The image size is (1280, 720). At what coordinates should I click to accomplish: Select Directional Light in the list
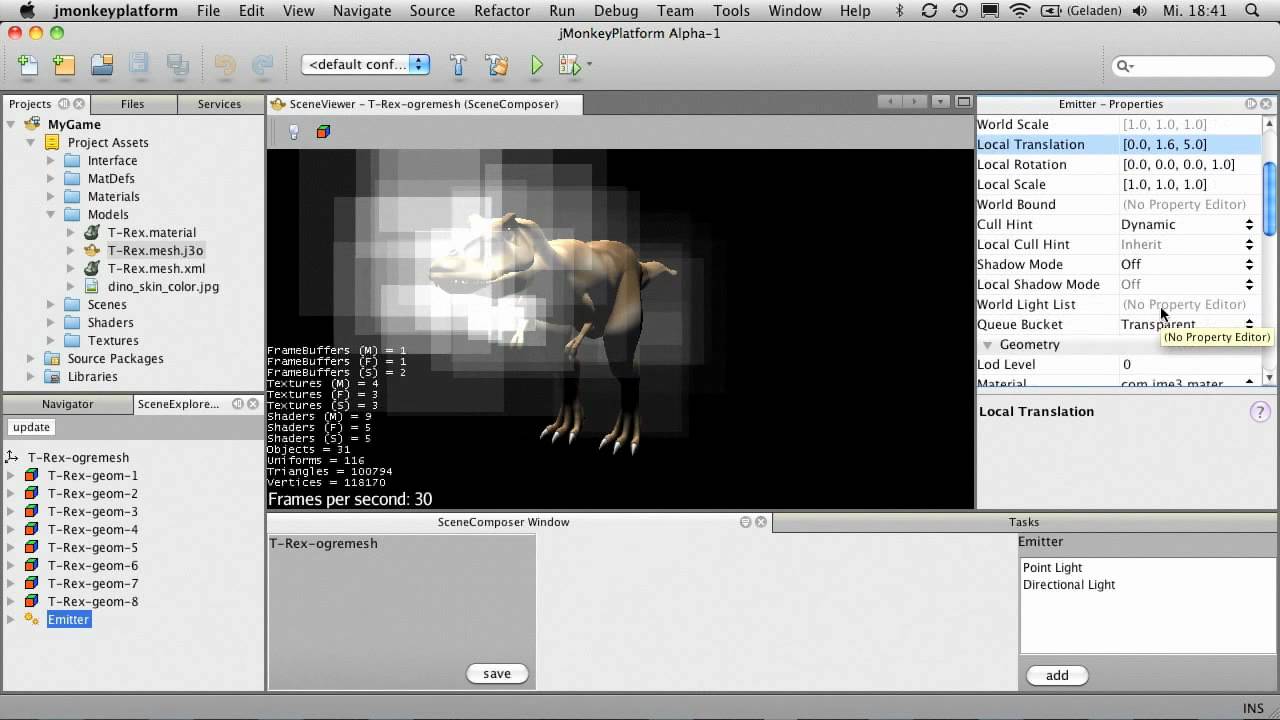(1069, 585)
